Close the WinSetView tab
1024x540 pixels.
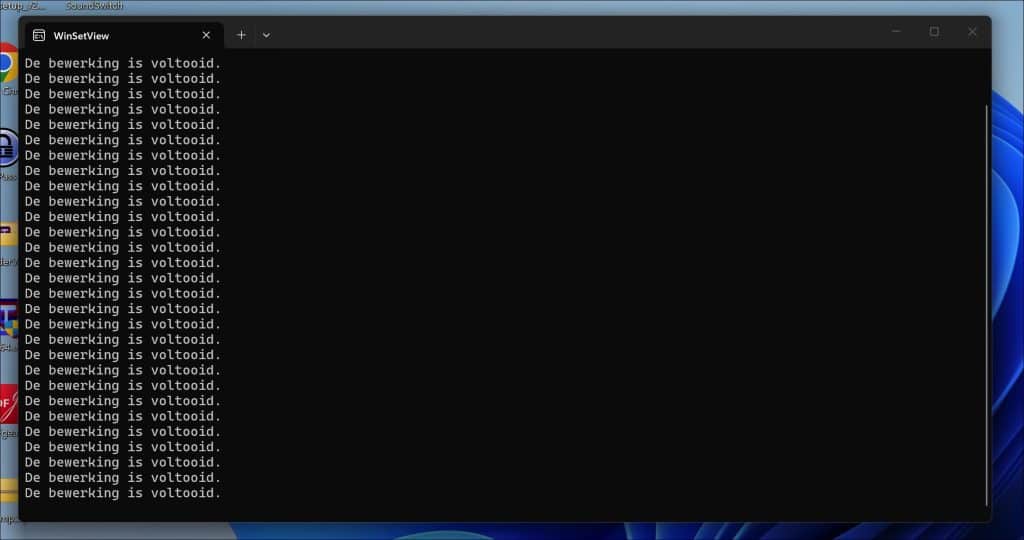tap(206, 35)
